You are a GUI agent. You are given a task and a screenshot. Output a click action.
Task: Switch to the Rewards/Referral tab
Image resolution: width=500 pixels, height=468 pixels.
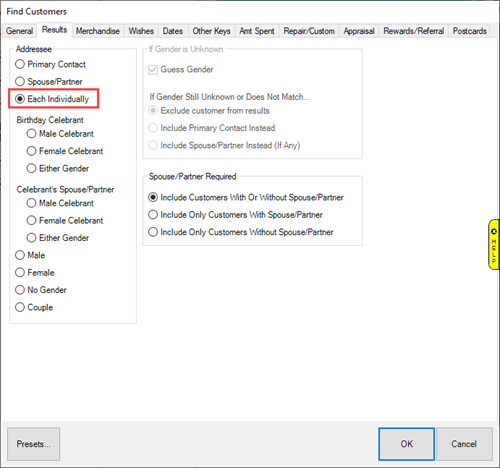coord(413,31)
